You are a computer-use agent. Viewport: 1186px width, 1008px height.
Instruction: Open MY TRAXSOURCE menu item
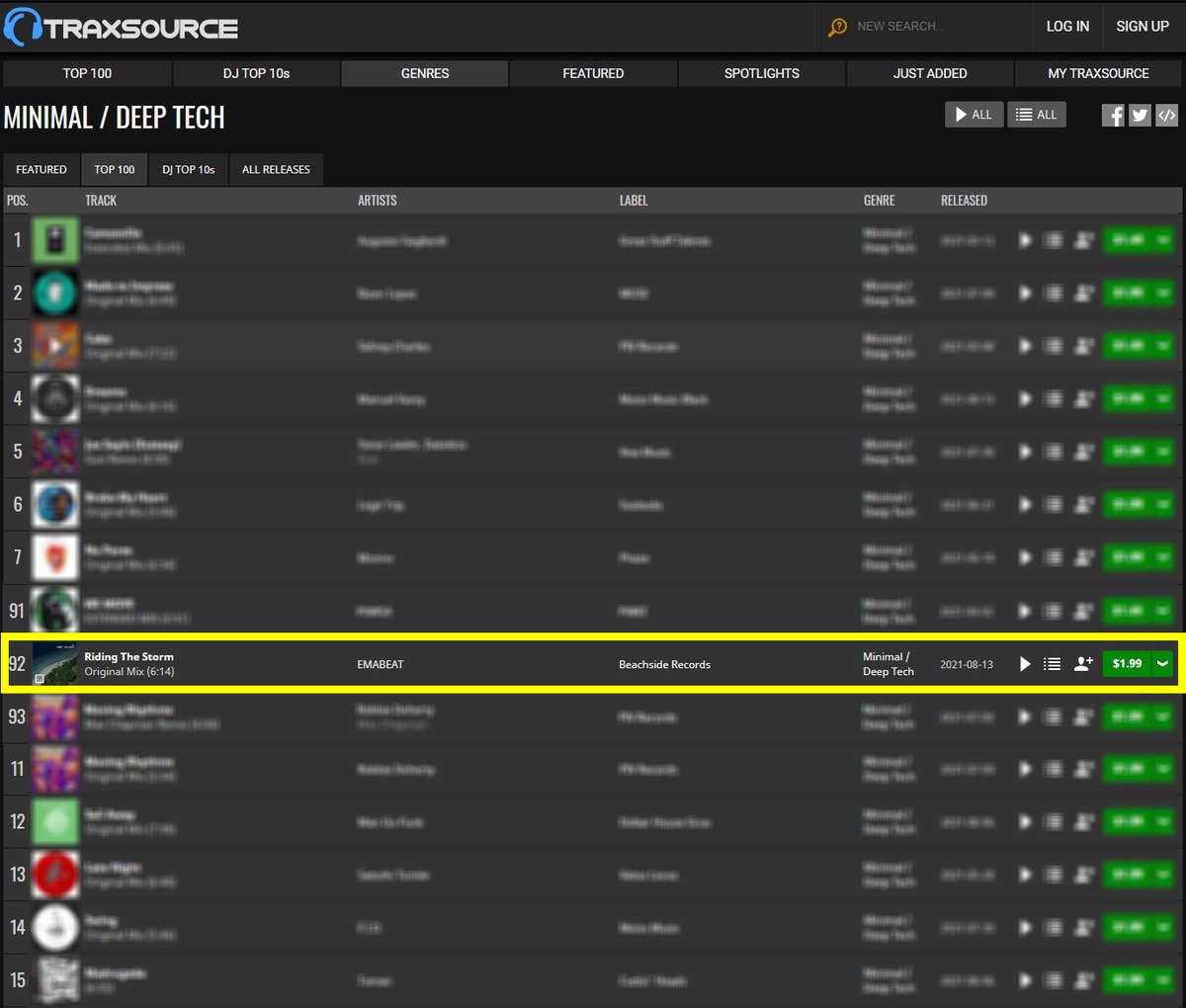1098,73
